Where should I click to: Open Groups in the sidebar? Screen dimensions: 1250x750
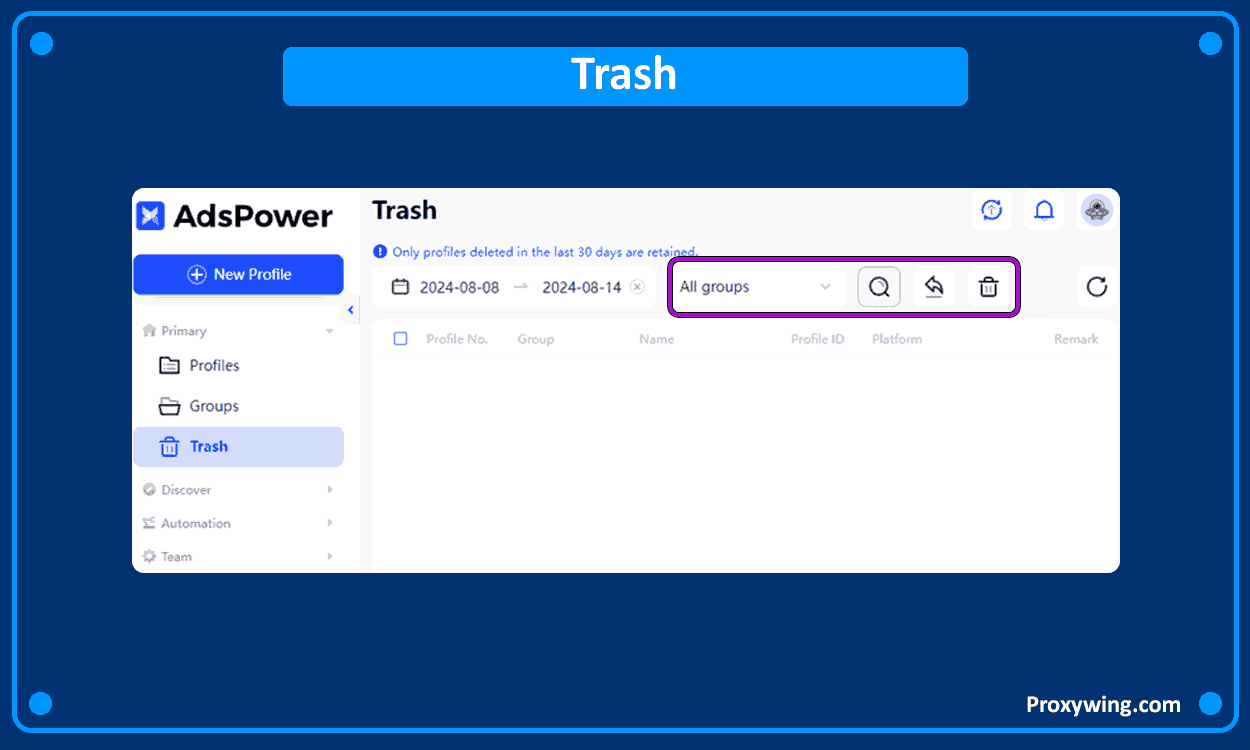coord(213,406)
